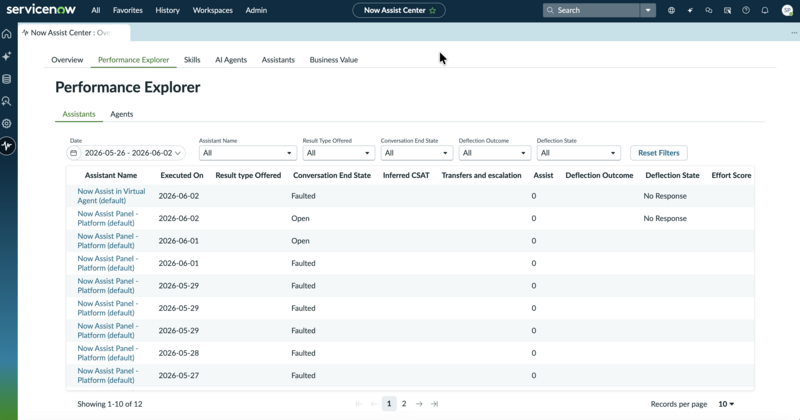Select the Agents sub-tab
This screenshot has width=800, height=420.
coord(121,114)
